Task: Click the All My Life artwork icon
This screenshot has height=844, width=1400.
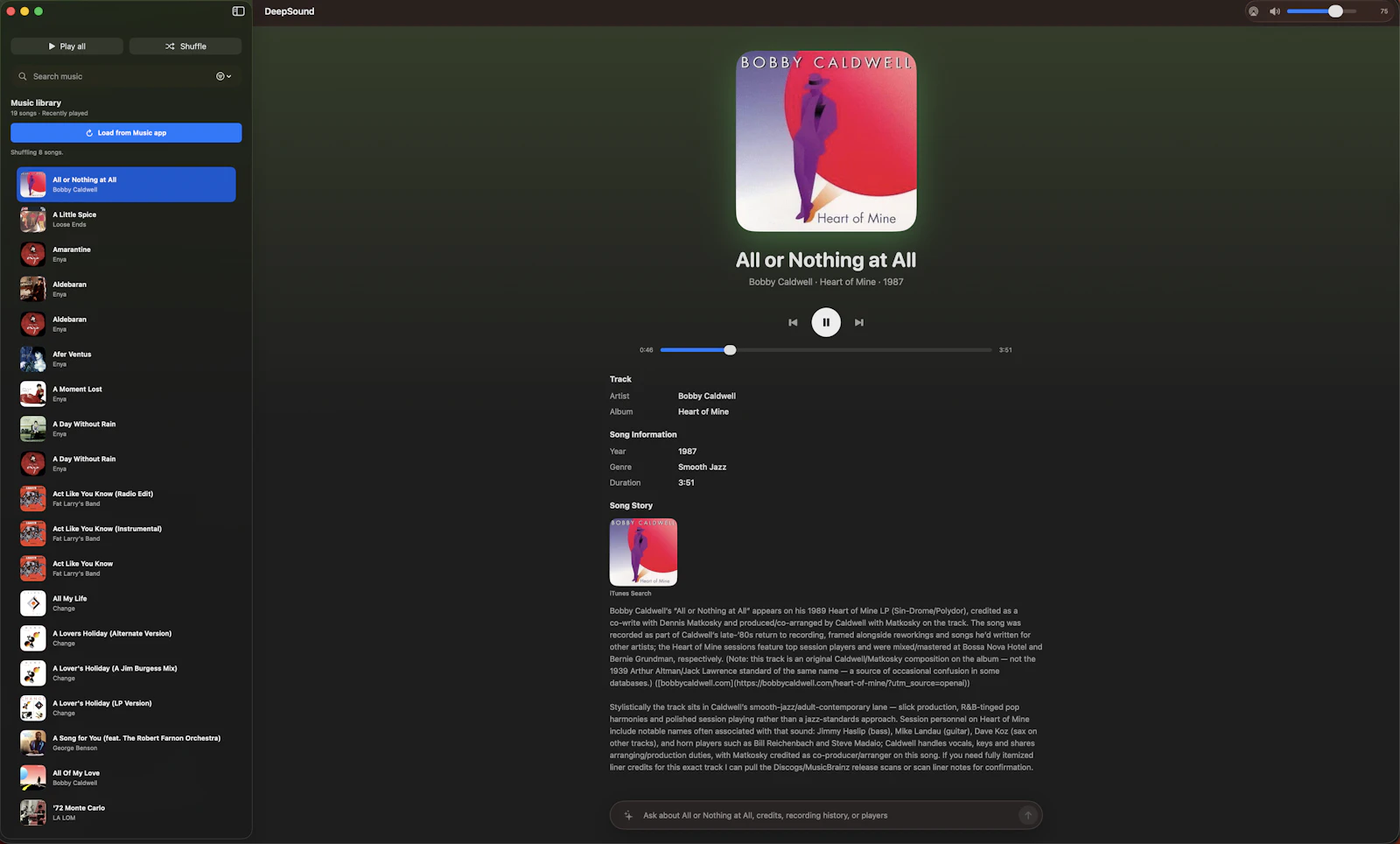Action: [x=33, y=603]
